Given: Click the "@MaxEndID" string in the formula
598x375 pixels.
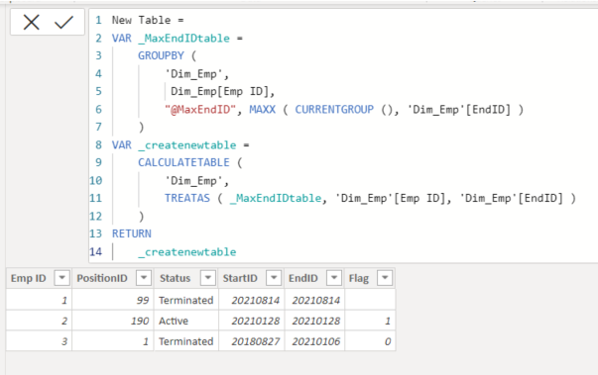Looking at the screenshot, I should tap(201, 109).
